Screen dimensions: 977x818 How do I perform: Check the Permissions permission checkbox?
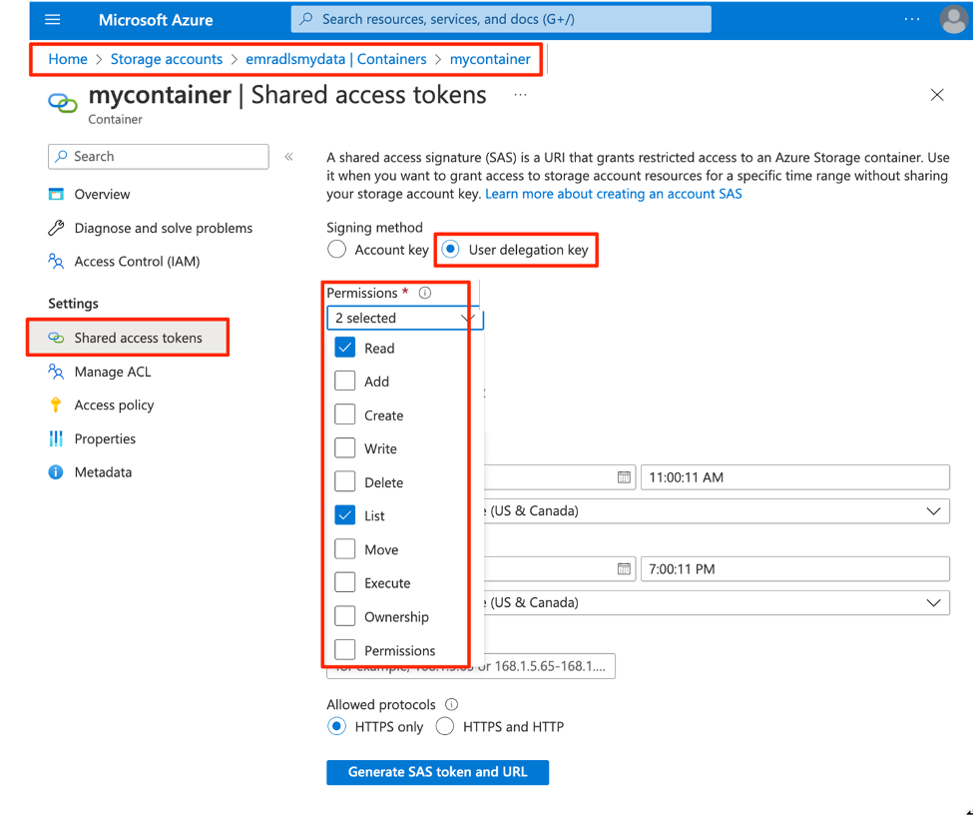tap(345, 650)
